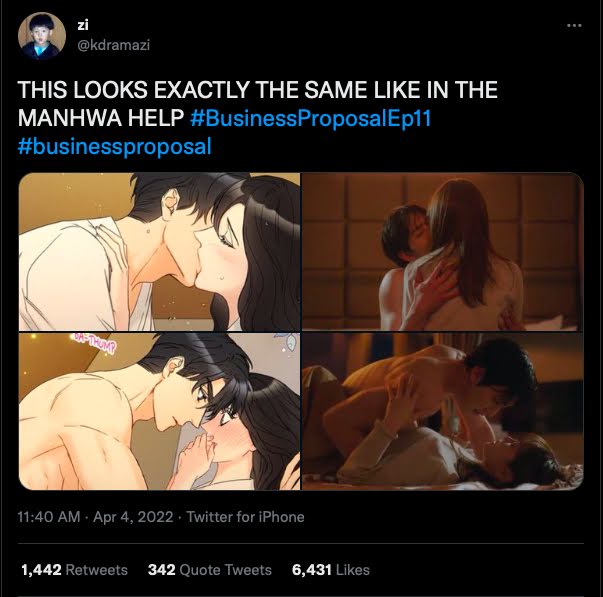Viewport: 603px width, 597px height.
Task: View the top-right drama scene image
Action: point(443,252)
